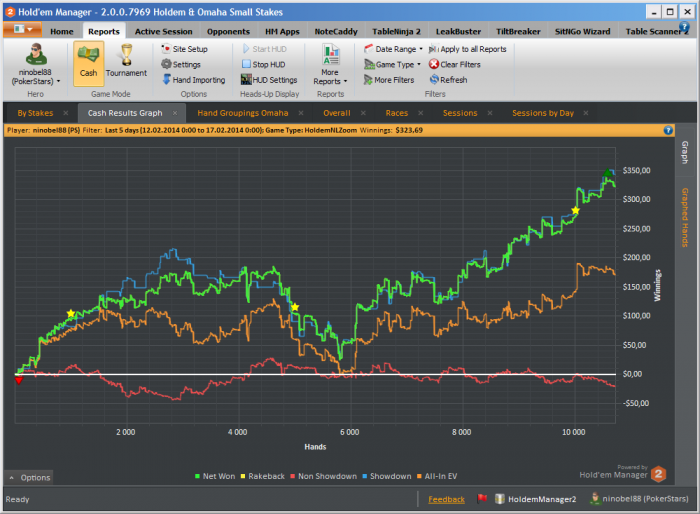
Task: Switch to the Active Session tab
Action: point(163,31)
